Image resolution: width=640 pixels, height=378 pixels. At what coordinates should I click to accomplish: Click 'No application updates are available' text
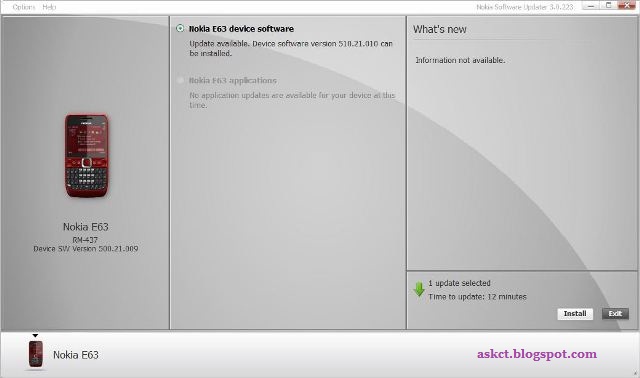(x=292, y=100)
